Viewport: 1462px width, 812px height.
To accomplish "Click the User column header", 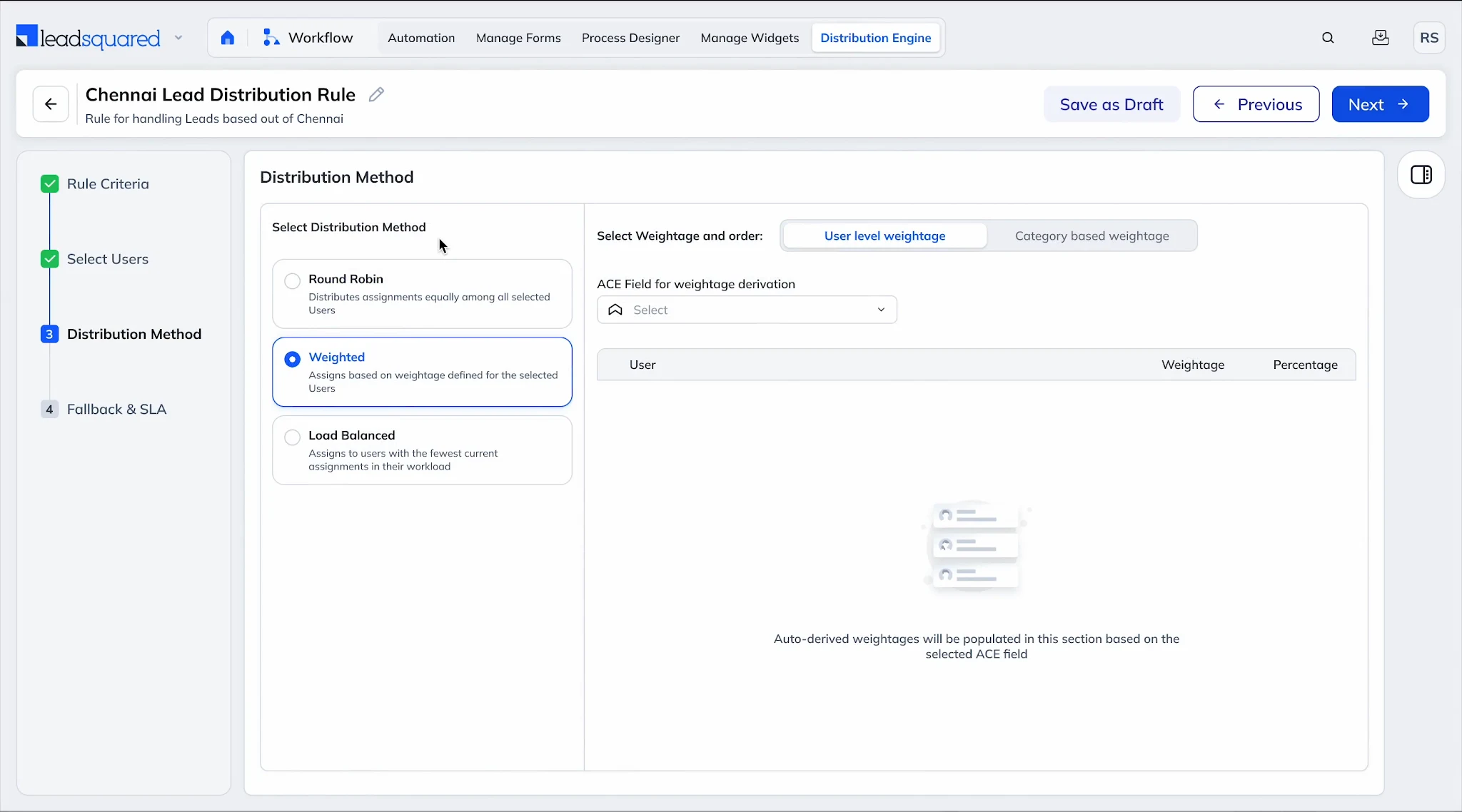I will point(642,365).
